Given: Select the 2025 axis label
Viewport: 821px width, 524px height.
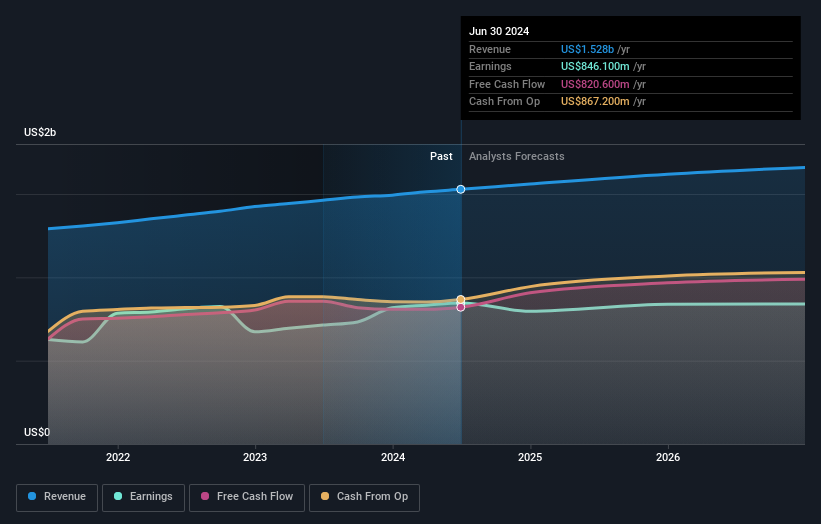Looking at the screenshot, I should (x=530, y=457).
